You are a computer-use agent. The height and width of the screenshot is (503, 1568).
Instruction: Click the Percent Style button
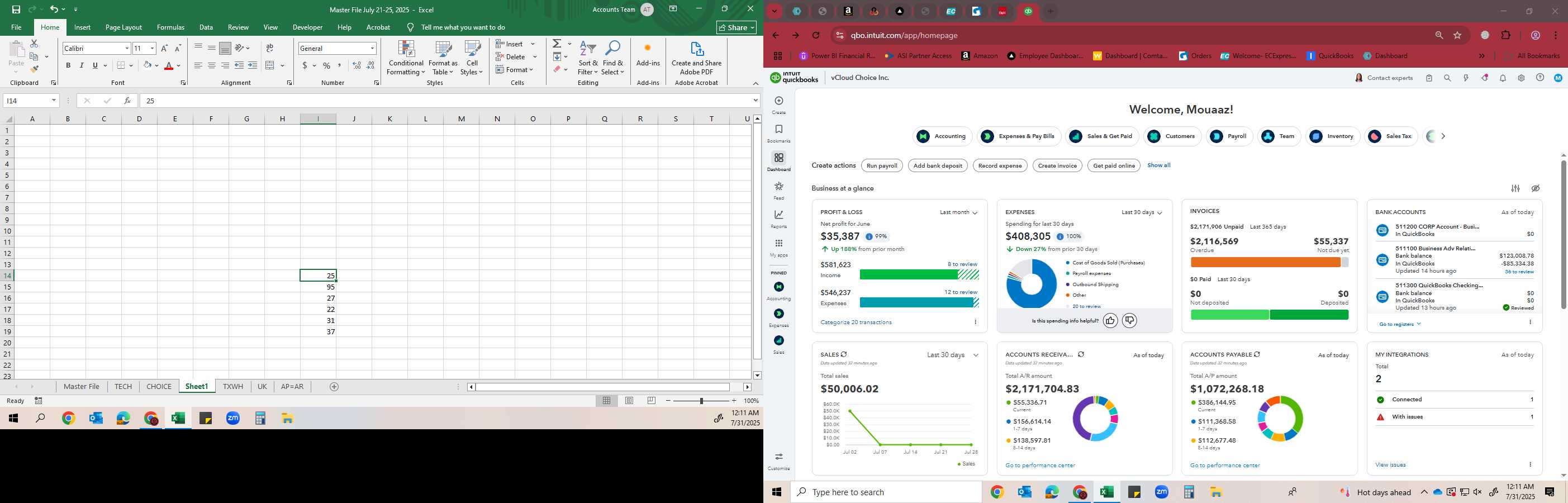[327, 66]
